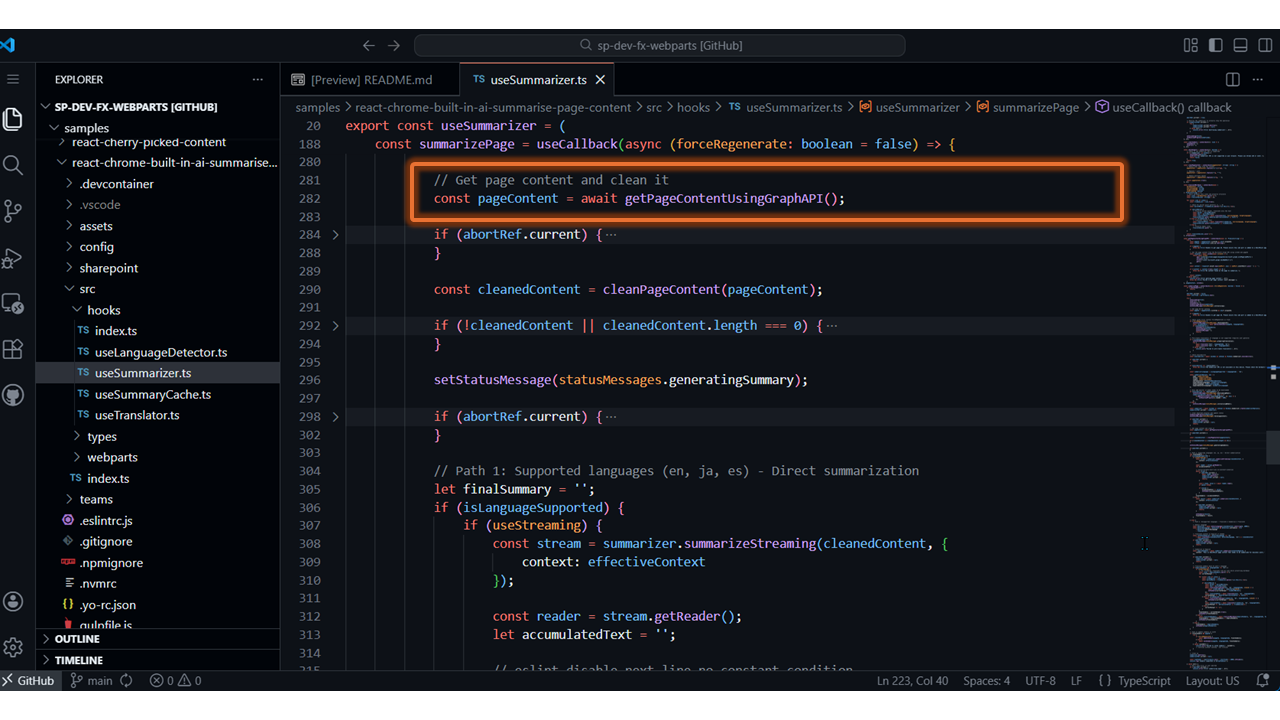Toggle the secondary side bar layout button
The height and width of the screenshot is (720, 1280).
[x=1265, y=45]
